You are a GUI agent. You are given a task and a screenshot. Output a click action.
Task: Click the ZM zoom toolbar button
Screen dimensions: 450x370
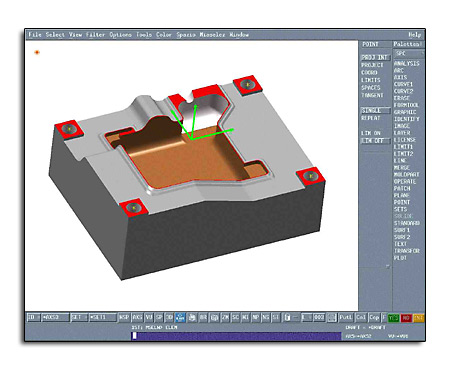[225, 318]
